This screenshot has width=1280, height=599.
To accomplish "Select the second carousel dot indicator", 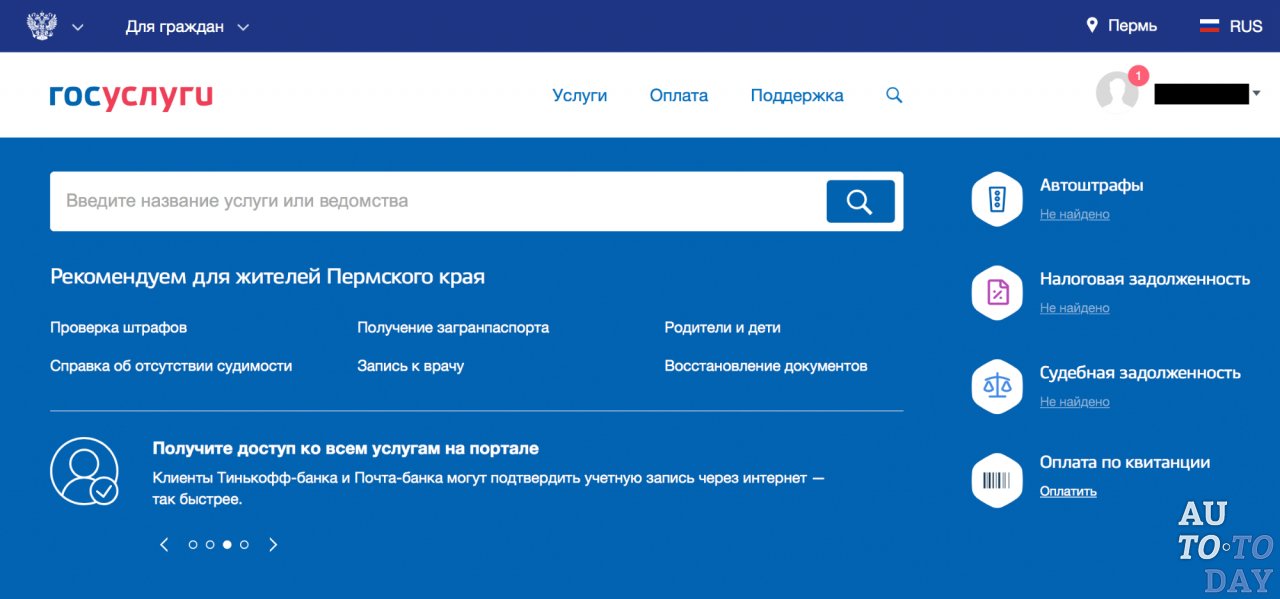I will coord(210,544).
